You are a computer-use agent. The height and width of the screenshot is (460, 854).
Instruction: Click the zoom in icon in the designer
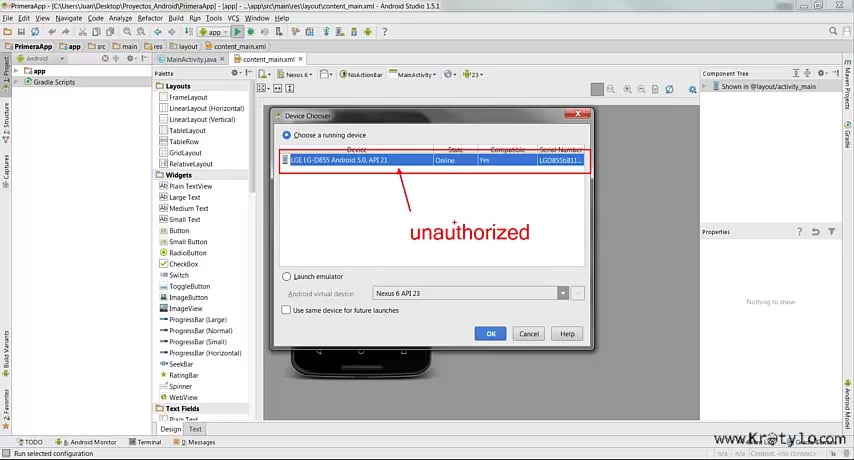(x=627, y=89)
